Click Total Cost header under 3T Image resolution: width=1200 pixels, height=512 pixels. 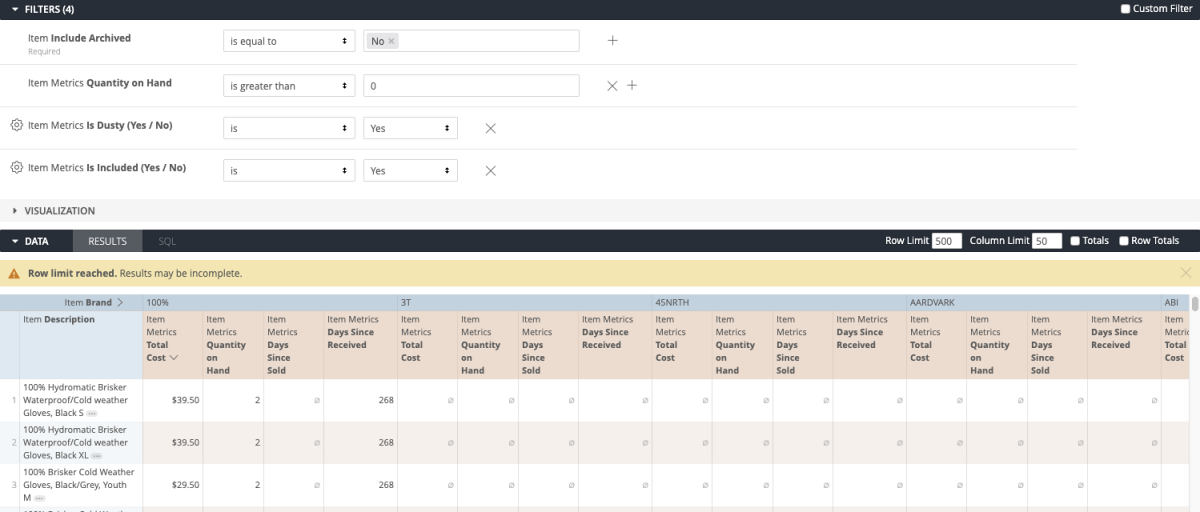tap(427, 344)
